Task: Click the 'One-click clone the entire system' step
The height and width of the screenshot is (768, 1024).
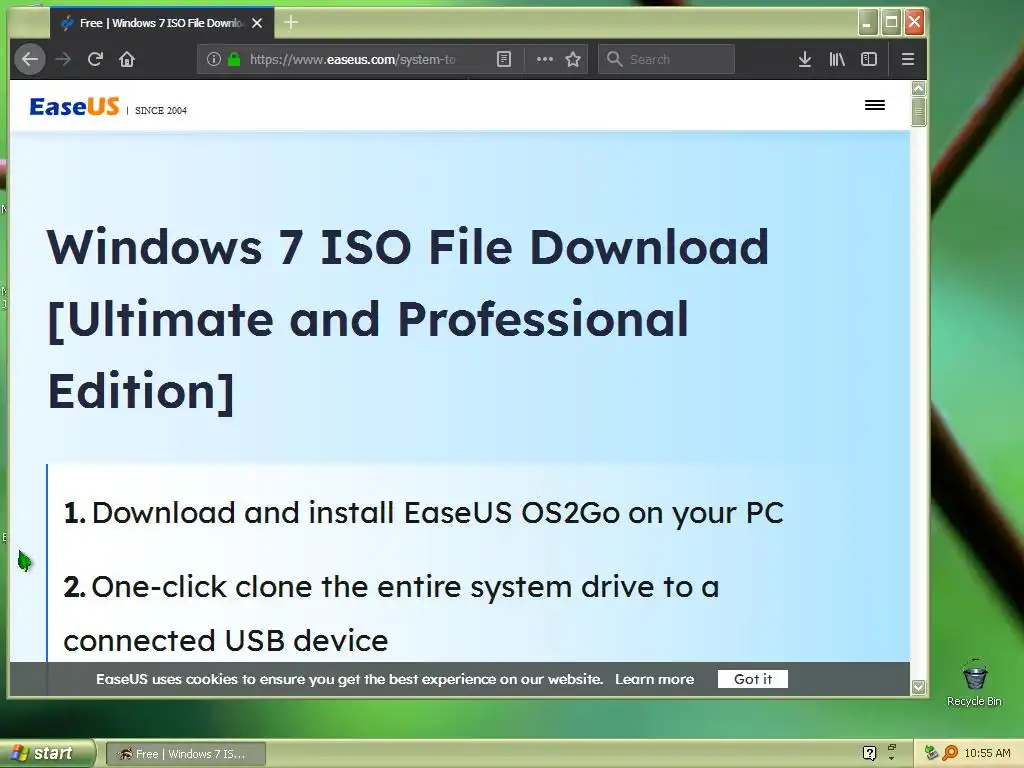Action: tap(391, 613)
